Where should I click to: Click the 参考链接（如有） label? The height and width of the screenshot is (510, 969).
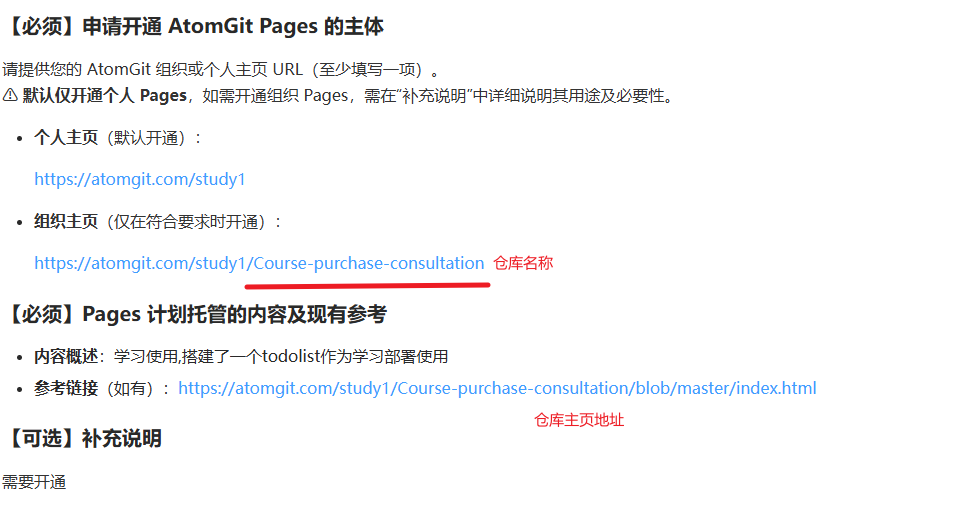pyautogui.click(x=101, y=389)
